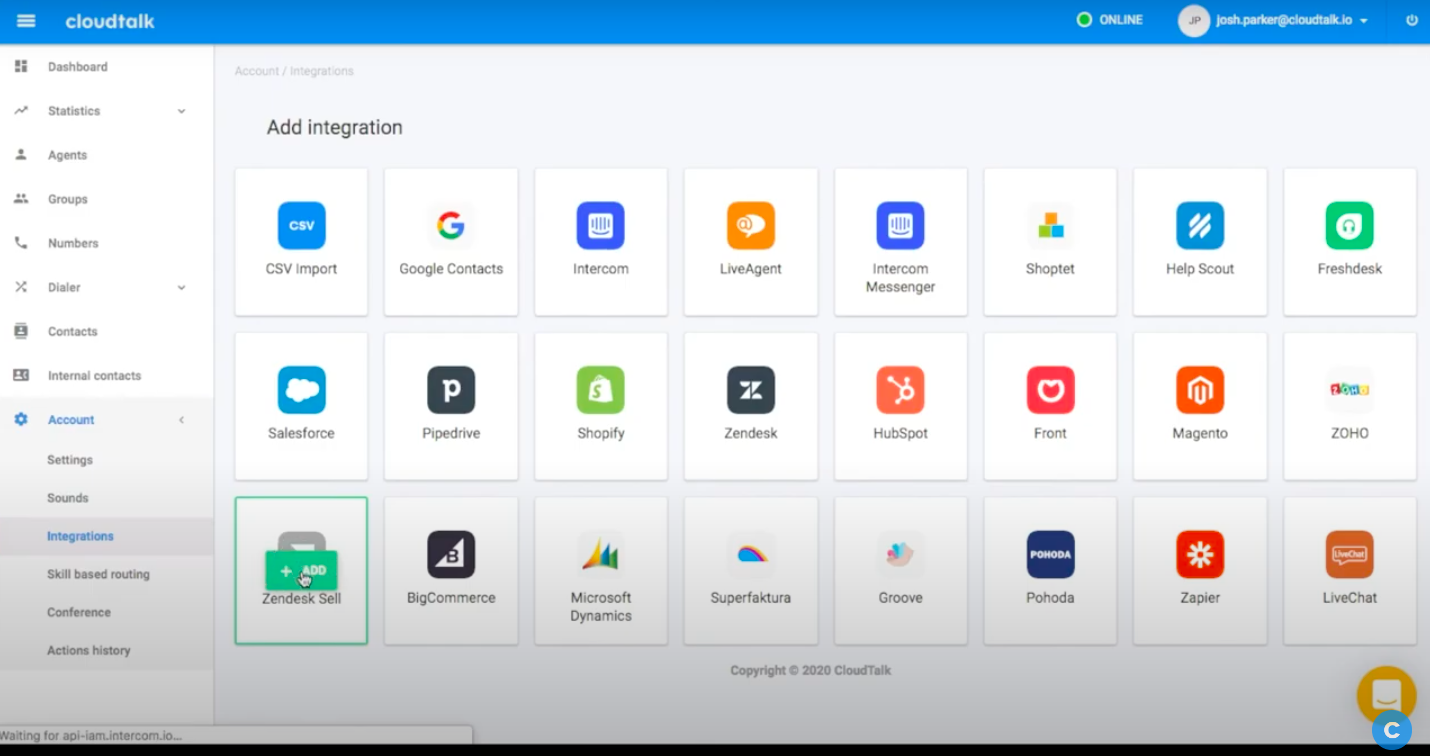1430x756 pixels.
Task: Choose the Shopify bag icon
Action: (x=601, y=390)
